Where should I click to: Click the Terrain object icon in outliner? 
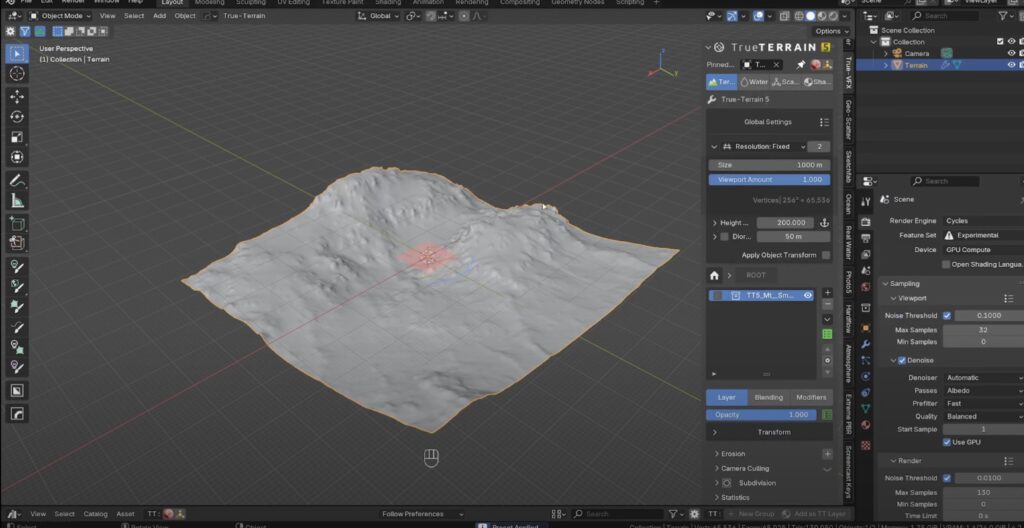point(897,65)
